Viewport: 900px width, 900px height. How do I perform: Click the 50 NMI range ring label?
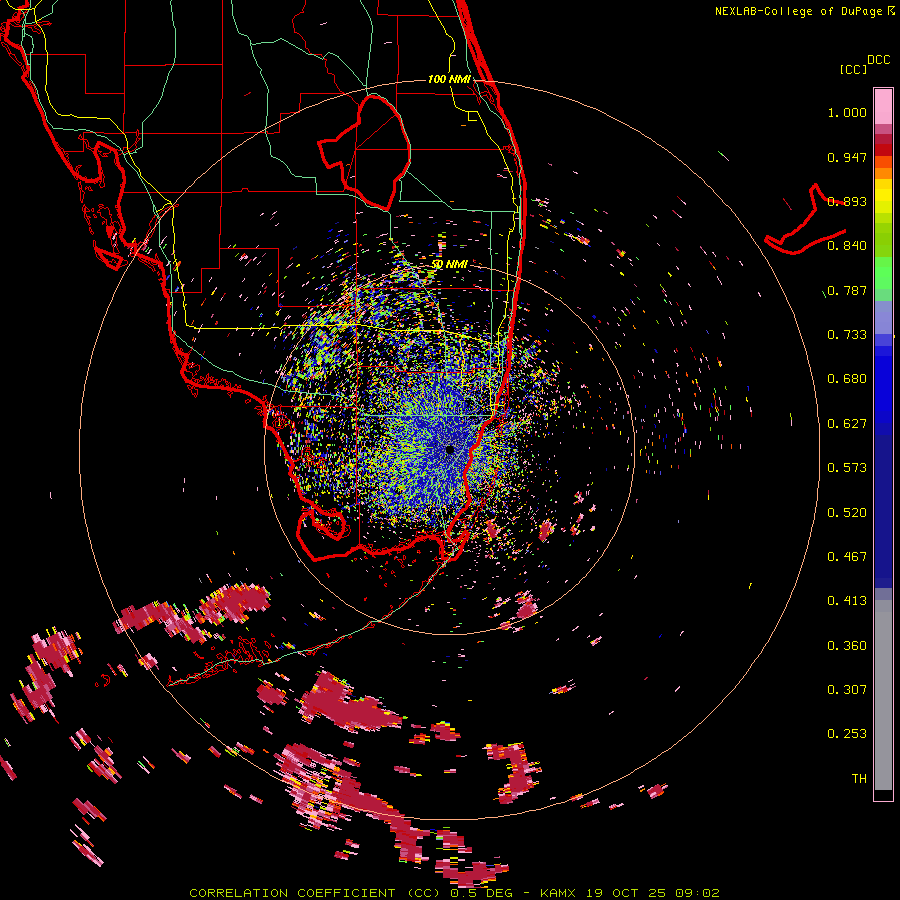pyautogui.click(x=449, y=264)
